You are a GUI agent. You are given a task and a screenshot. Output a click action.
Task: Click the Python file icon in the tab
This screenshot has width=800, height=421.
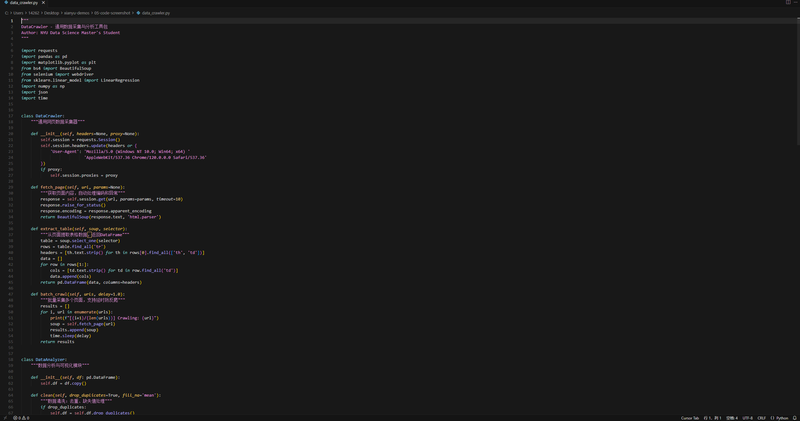coord(4,3)
